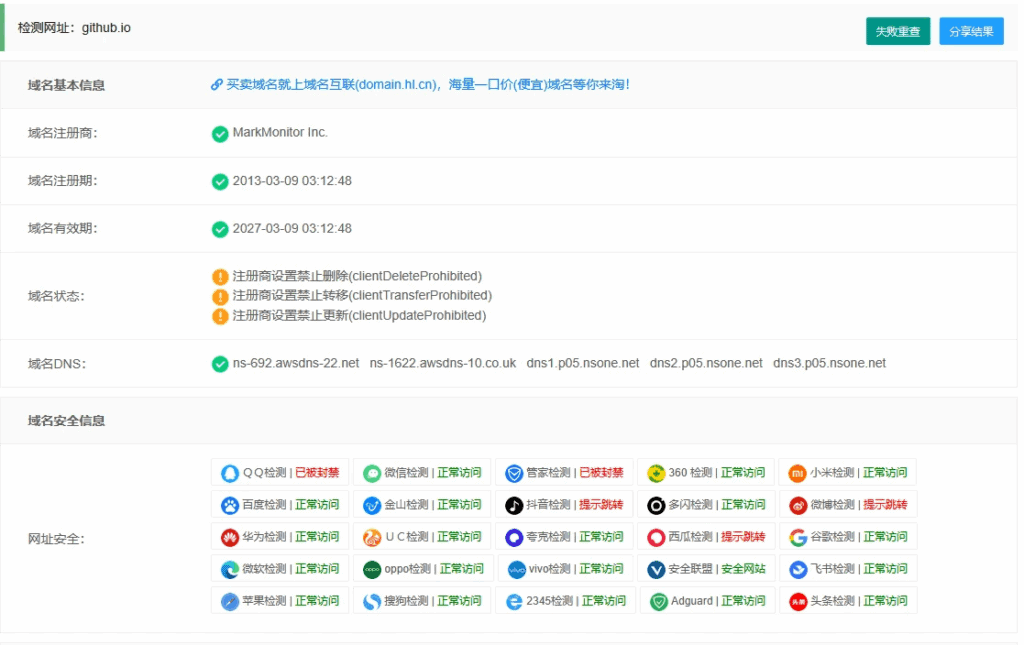Click the 2345检测 browser icon
The image size is (1024, 645).
[514, 601]
